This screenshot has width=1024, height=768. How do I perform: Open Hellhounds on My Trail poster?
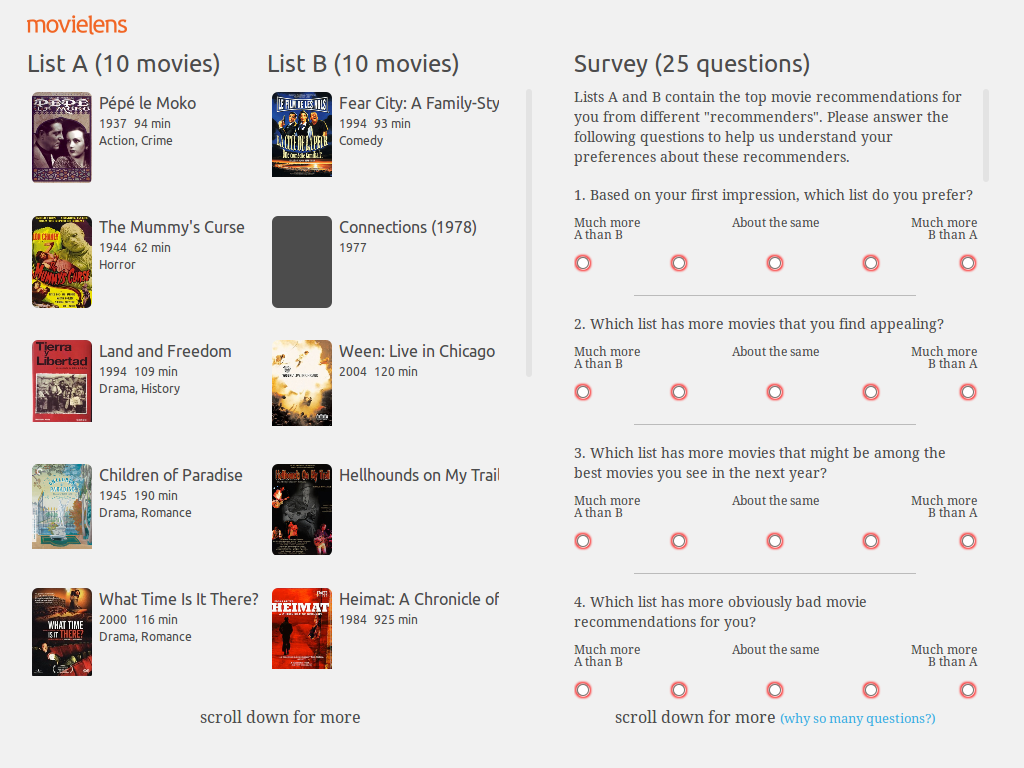tap(302, 509)
